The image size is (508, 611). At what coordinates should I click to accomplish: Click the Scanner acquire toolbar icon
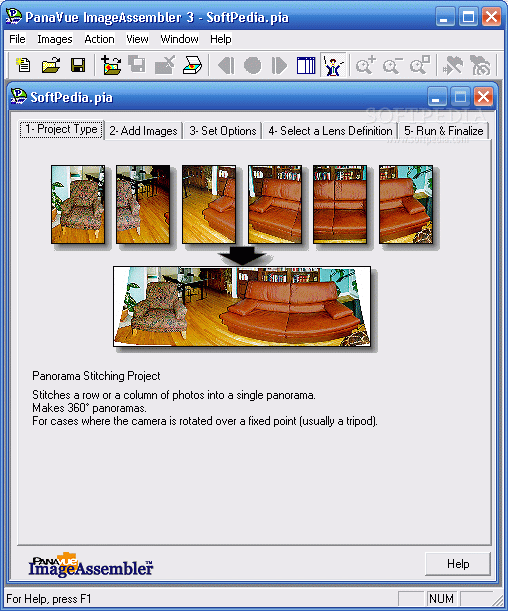coord(192,65)
